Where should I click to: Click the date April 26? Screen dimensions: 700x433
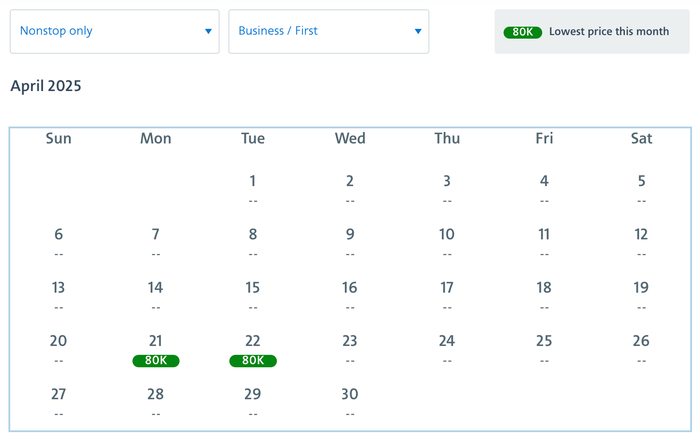pos(642,341)
